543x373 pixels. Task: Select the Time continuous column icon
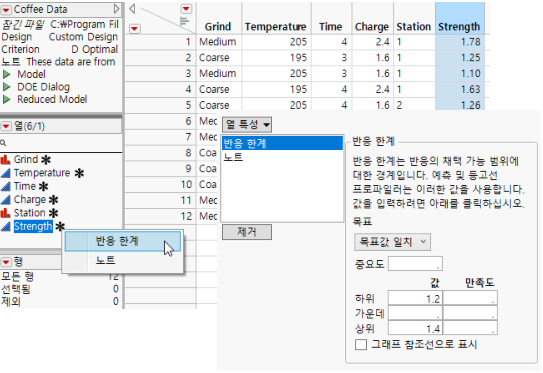tap(6, 186)
